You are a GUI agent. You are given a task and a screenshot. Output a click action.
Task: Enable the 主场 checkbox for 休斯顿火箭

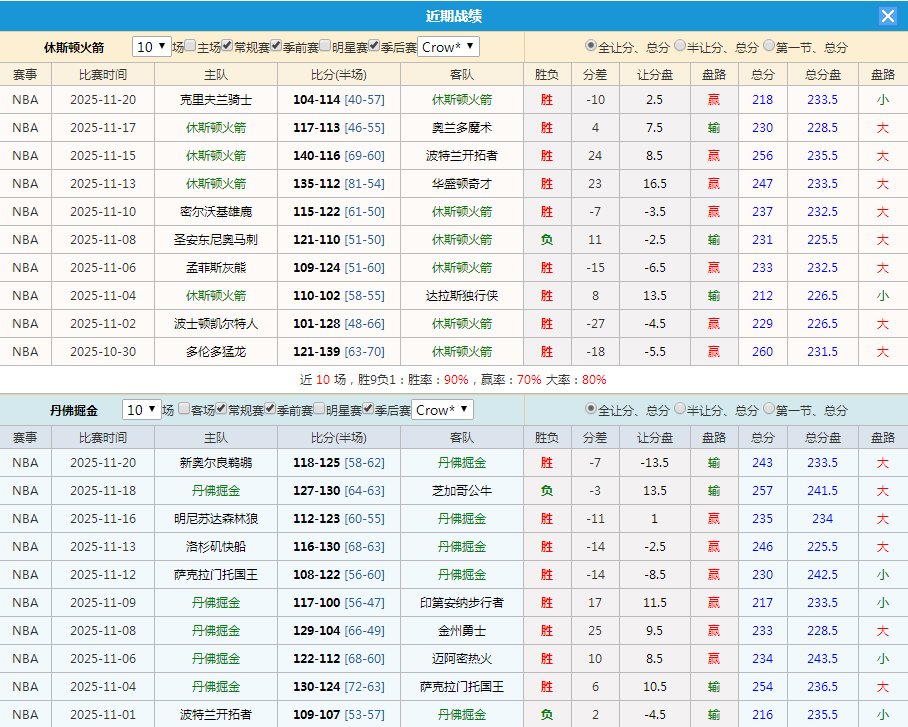pos(188,46)
